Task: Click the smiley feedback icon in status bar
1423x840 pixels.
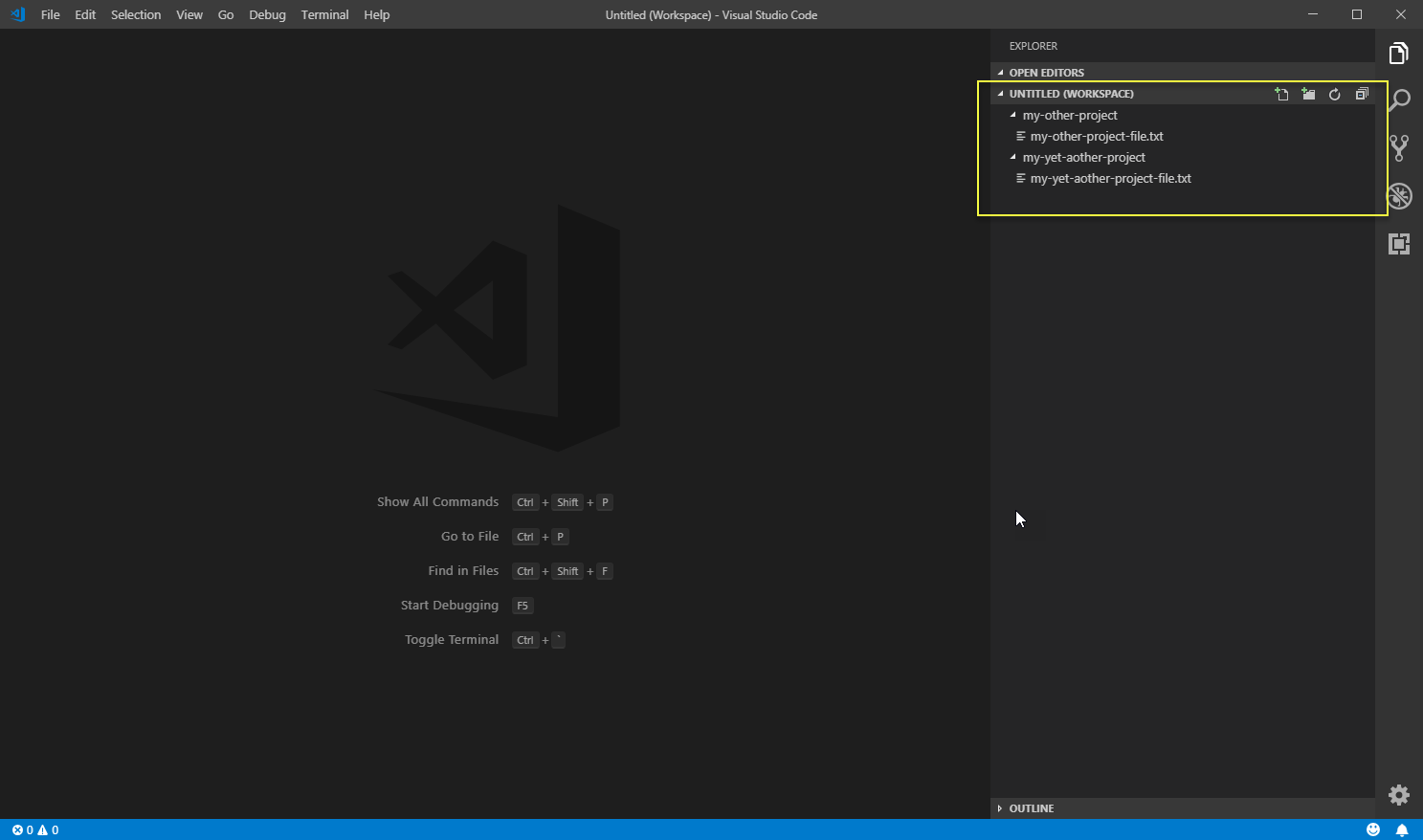Action: (1374, 829)
